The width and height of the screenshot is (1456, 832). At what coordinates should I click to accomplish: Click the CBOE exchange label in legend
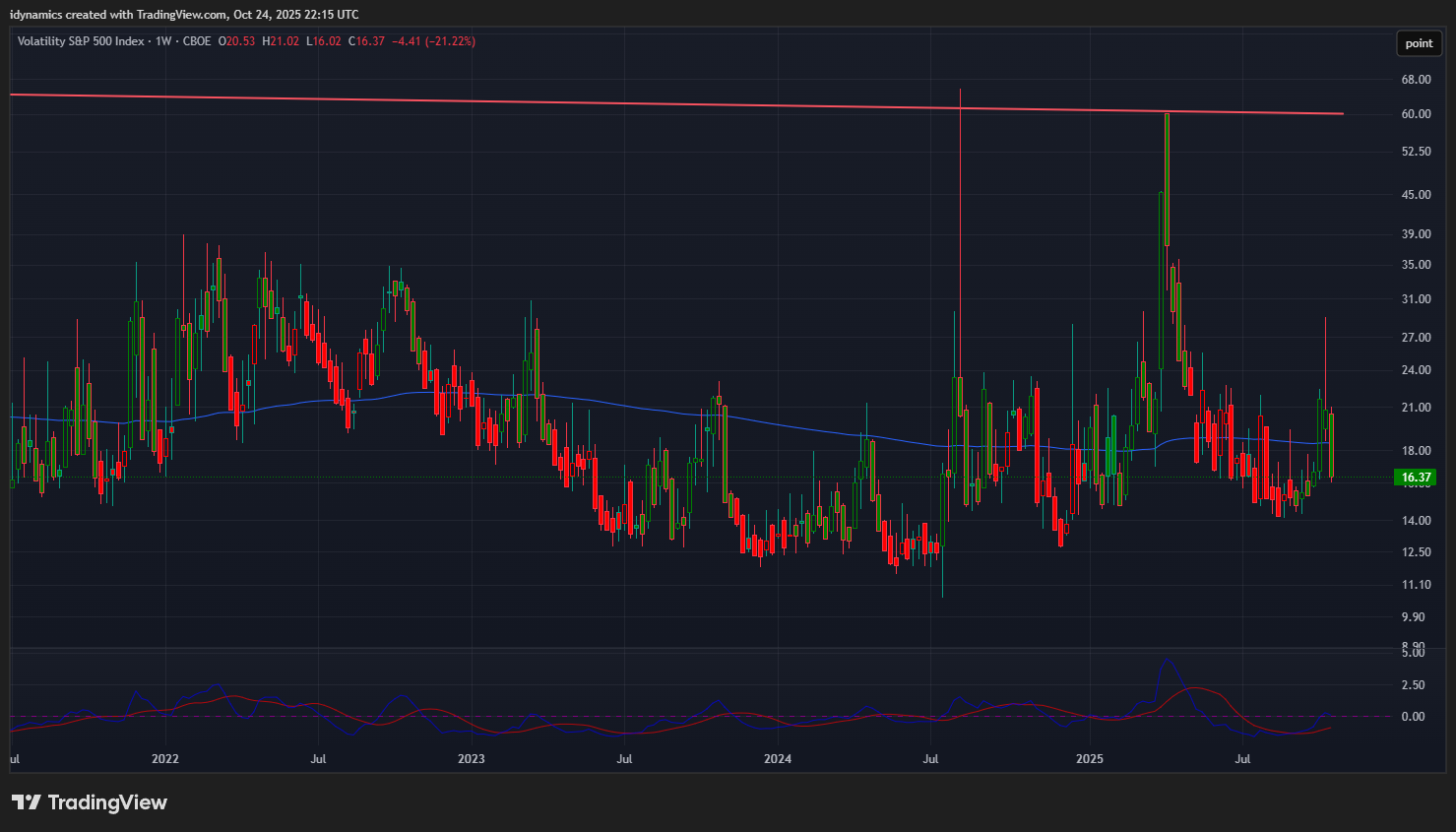(x=197, y=41)
